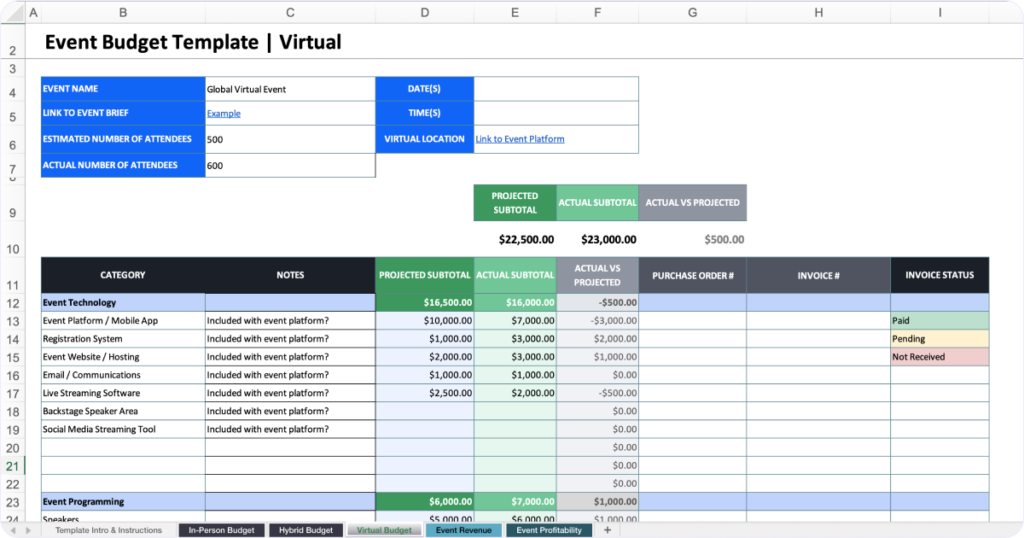Viewport: 1024px width, 538px height.
Task: Click the sheet tab scroll arrows
Action: pos(20,530)
